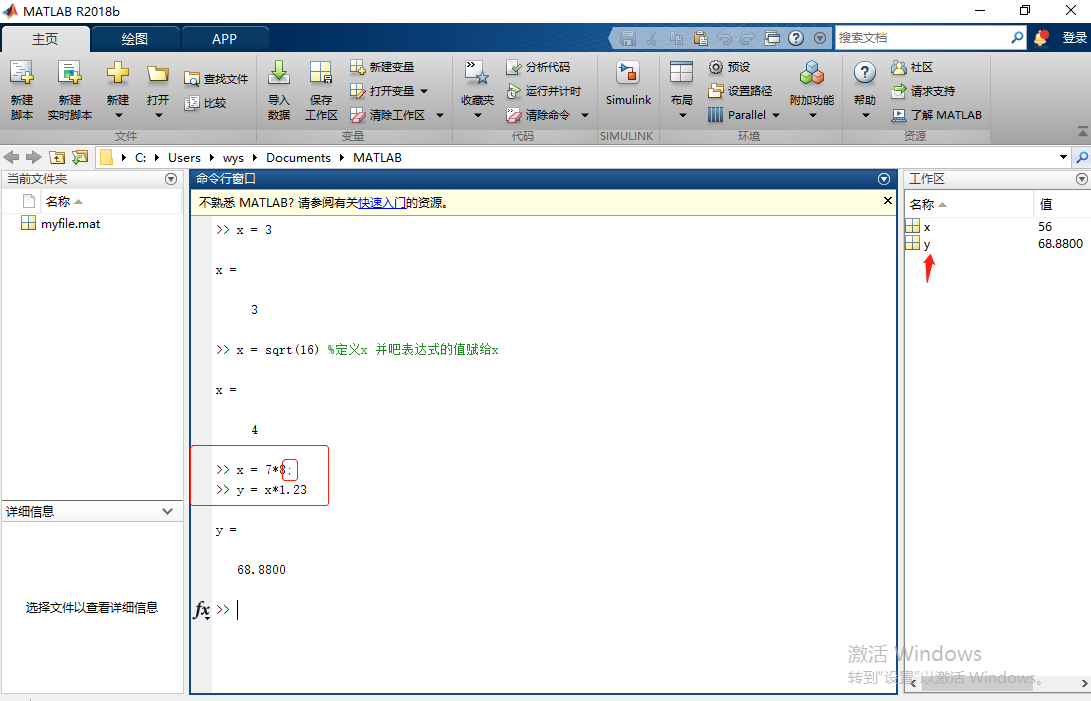This screenshot has height=701, width=1091.
Task: Expand the 新建脚本's neighbor 新建 dropdown arrow
Action: tap(118, 116)
